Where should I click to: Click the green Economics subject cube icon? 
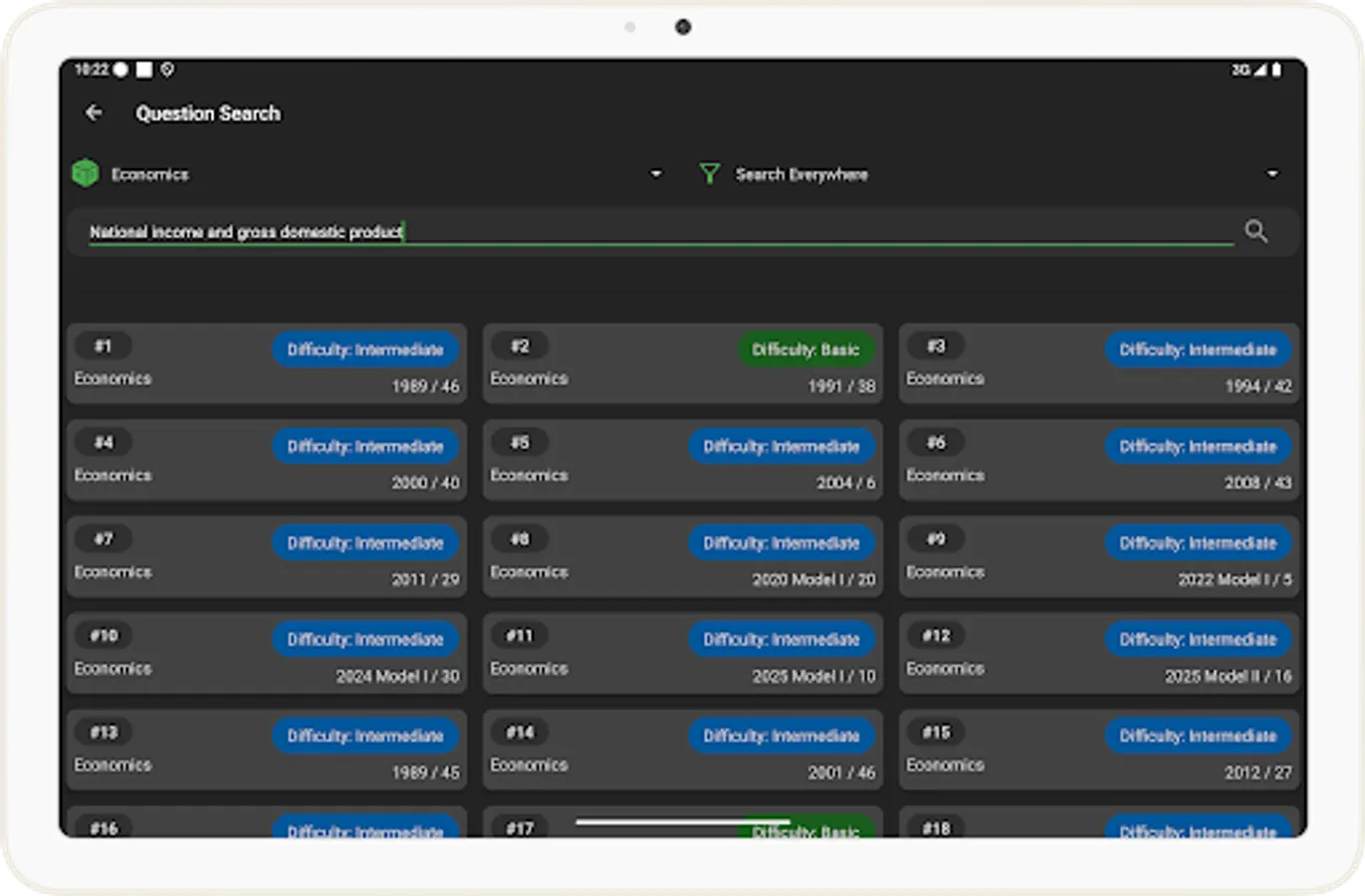click(x=86, y=172)
